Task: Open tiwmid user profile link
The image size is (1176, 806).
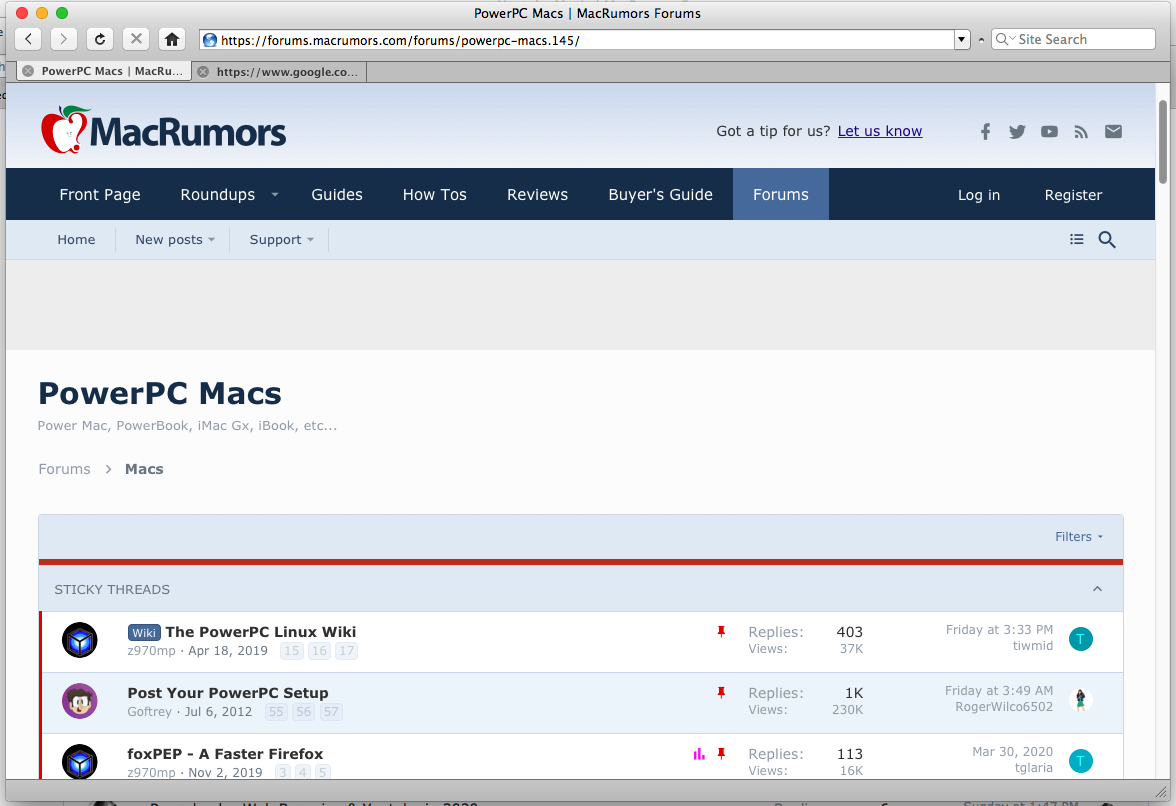Action: 1032,646
